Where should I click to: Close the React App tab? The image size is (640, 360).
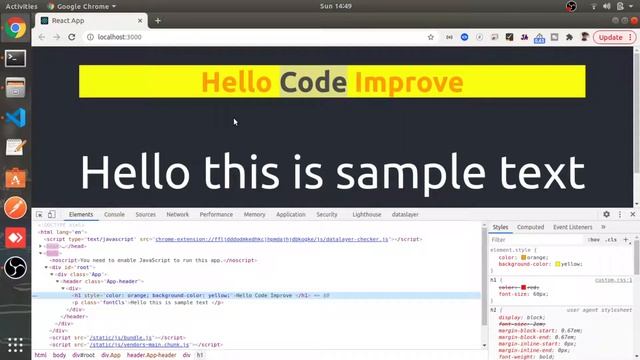pos(140,20)
